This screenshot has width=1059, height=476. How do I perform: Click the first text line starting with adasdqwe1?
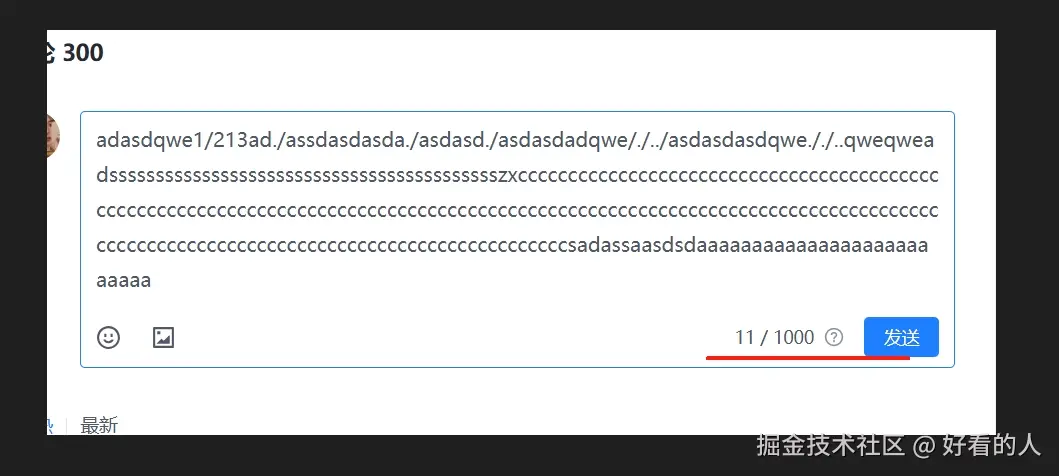(x=515, y=141)
